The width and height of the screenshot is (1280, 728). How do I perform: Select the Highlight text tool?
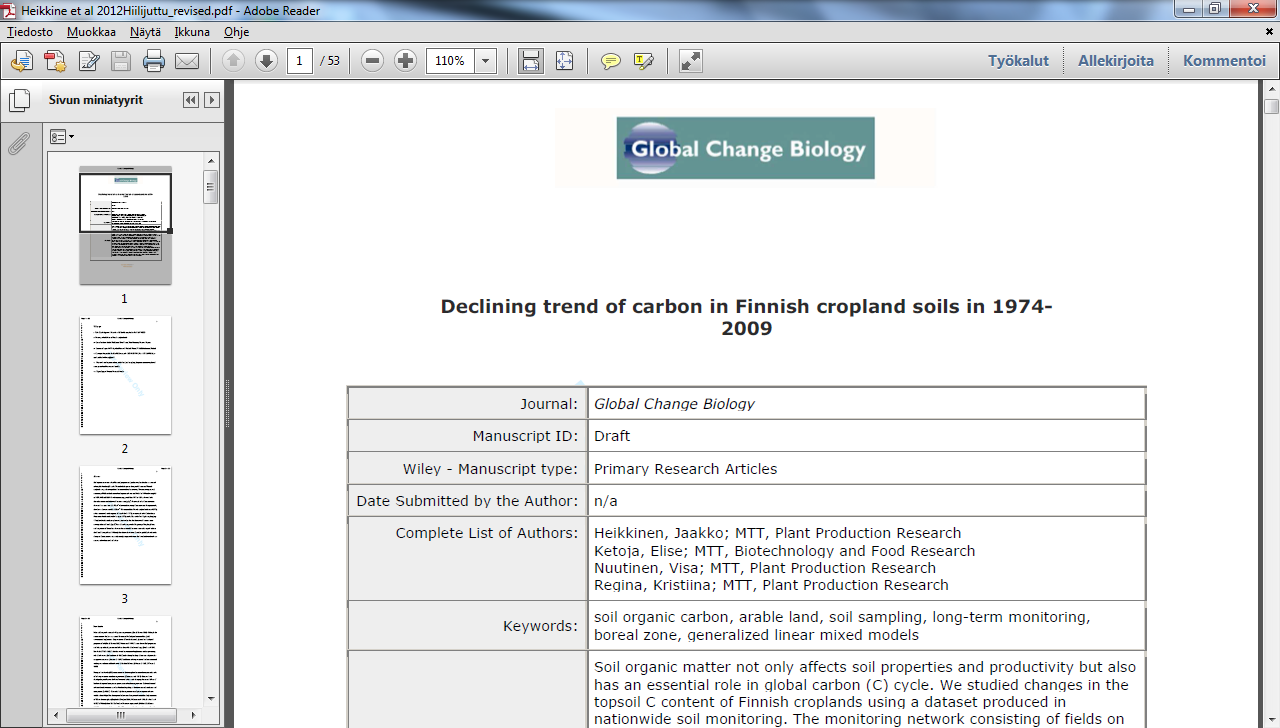(644, 61)
